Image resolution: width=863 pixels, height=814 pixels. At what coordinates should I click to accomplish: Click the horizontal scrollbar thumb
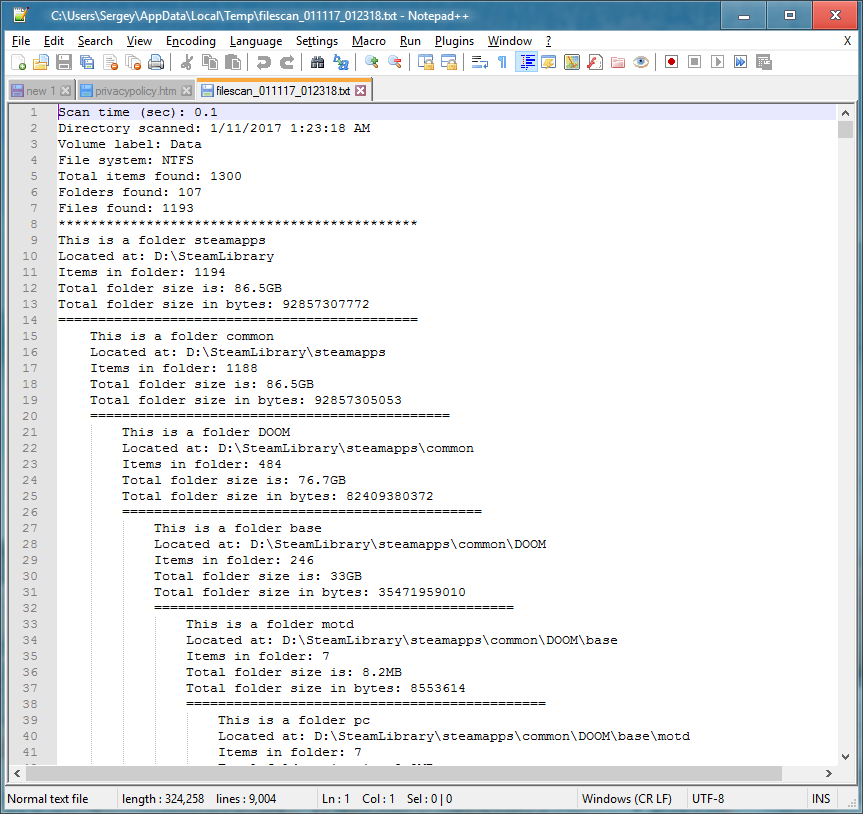click(x=404, y=773)
